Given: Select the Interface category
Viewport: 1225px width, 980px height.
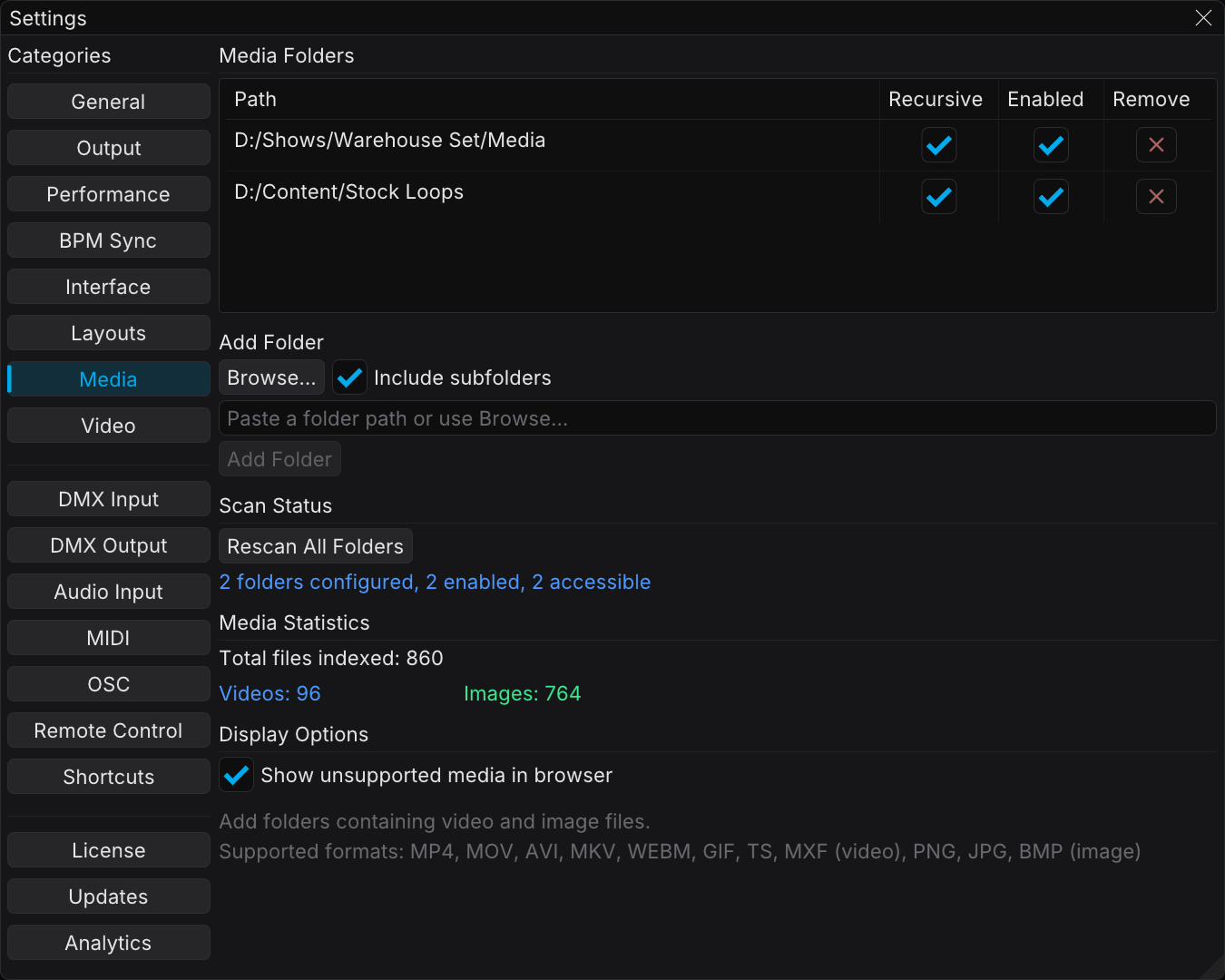Looking at the screenshot, I should (x=109, y=287).
